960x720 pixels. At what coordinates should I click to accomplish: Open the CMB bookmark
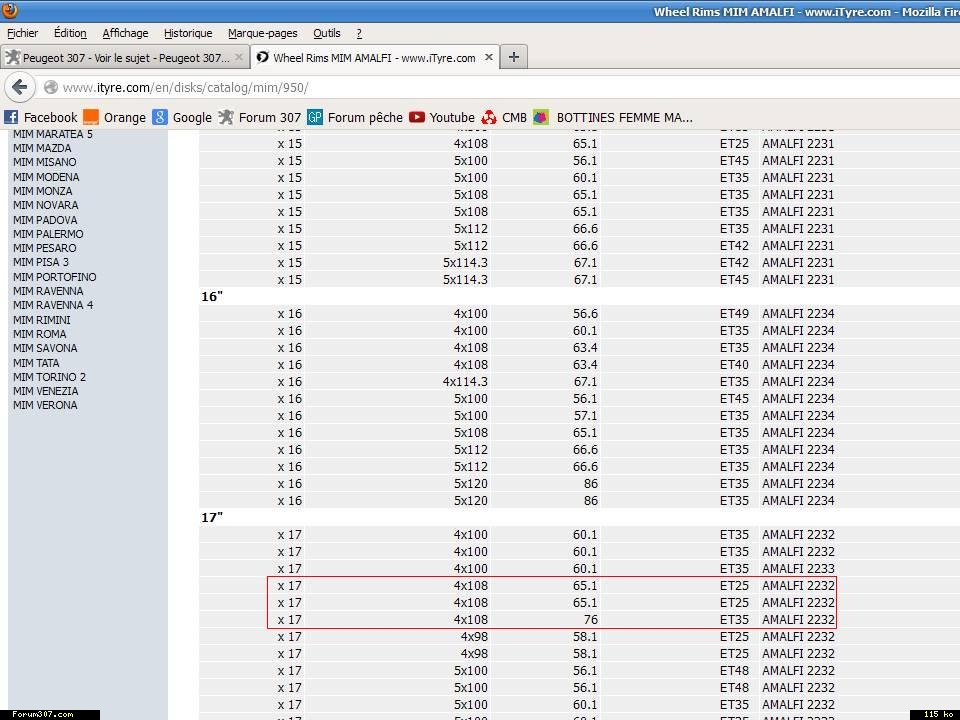(x=504, y=117)
